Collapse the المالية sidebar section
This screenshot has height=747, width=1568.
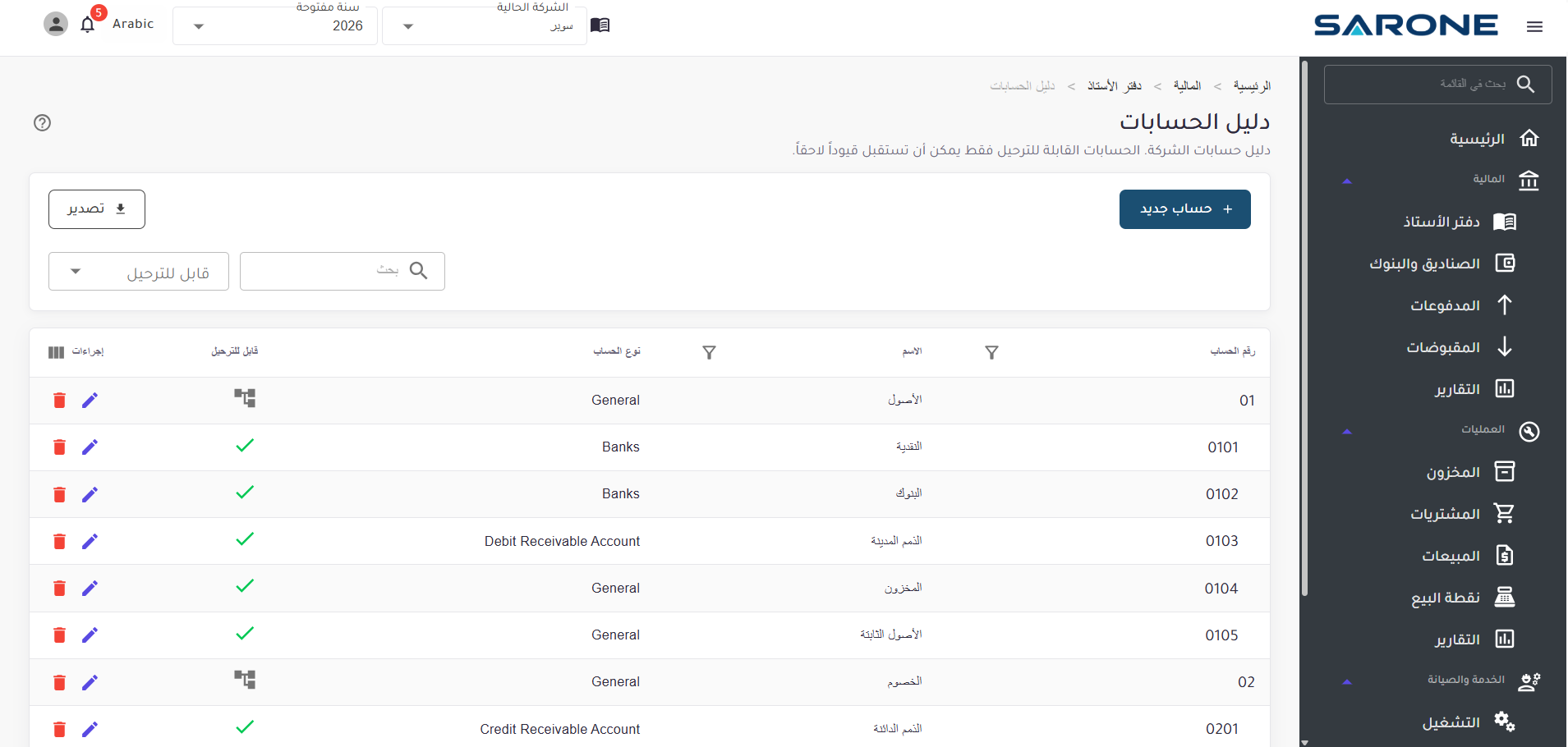tap(1346, 181)
